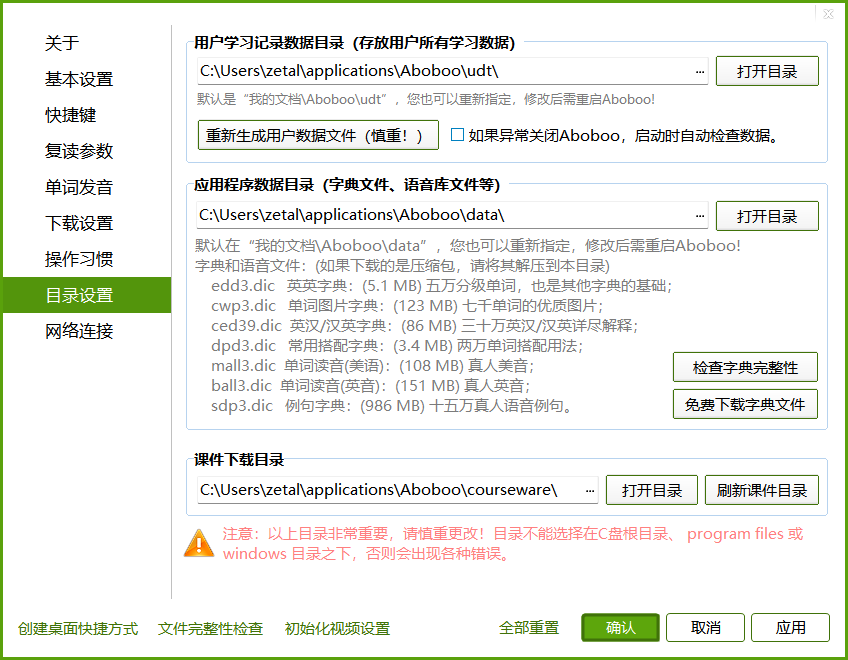Click the browse "…" icon for courseware download directory
The height and width of the screenshot is (660, 848).
tap(589, 490)
